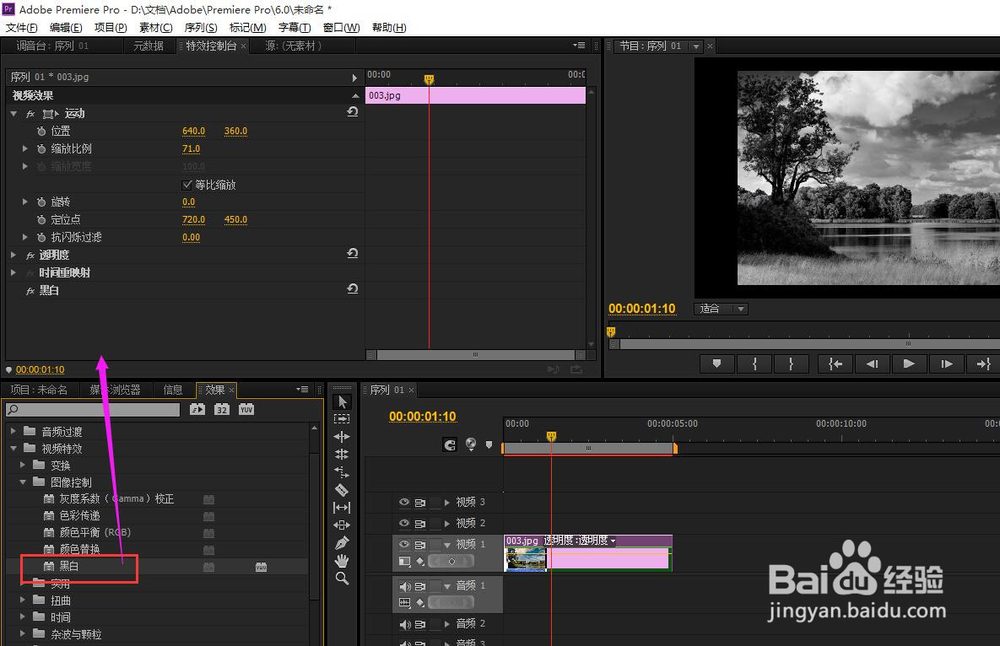Play the sequence in program monitor
This screenshot has height=646, width=1000.
click(x=909, y=363)
